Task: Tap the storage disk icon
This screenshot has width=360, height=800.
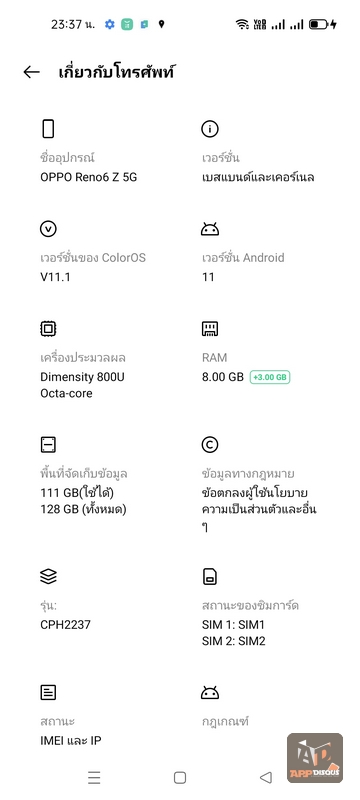Action: coord(48,445)
